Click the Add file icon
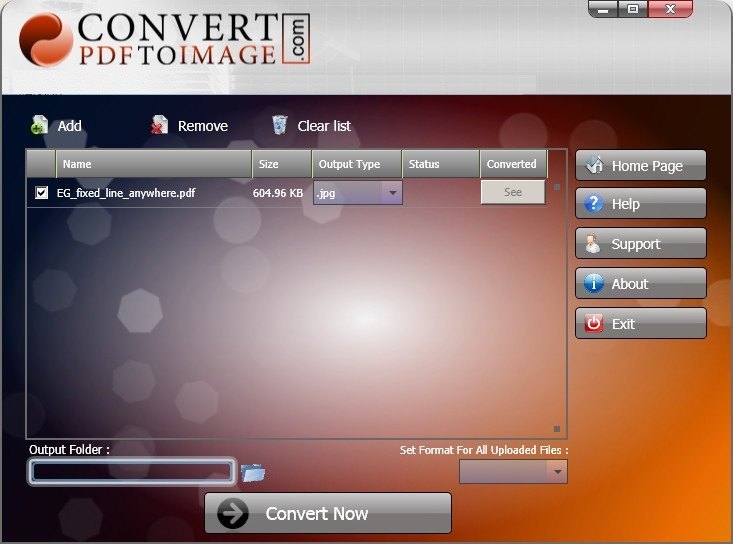733x544 pixels. point(39,125)
